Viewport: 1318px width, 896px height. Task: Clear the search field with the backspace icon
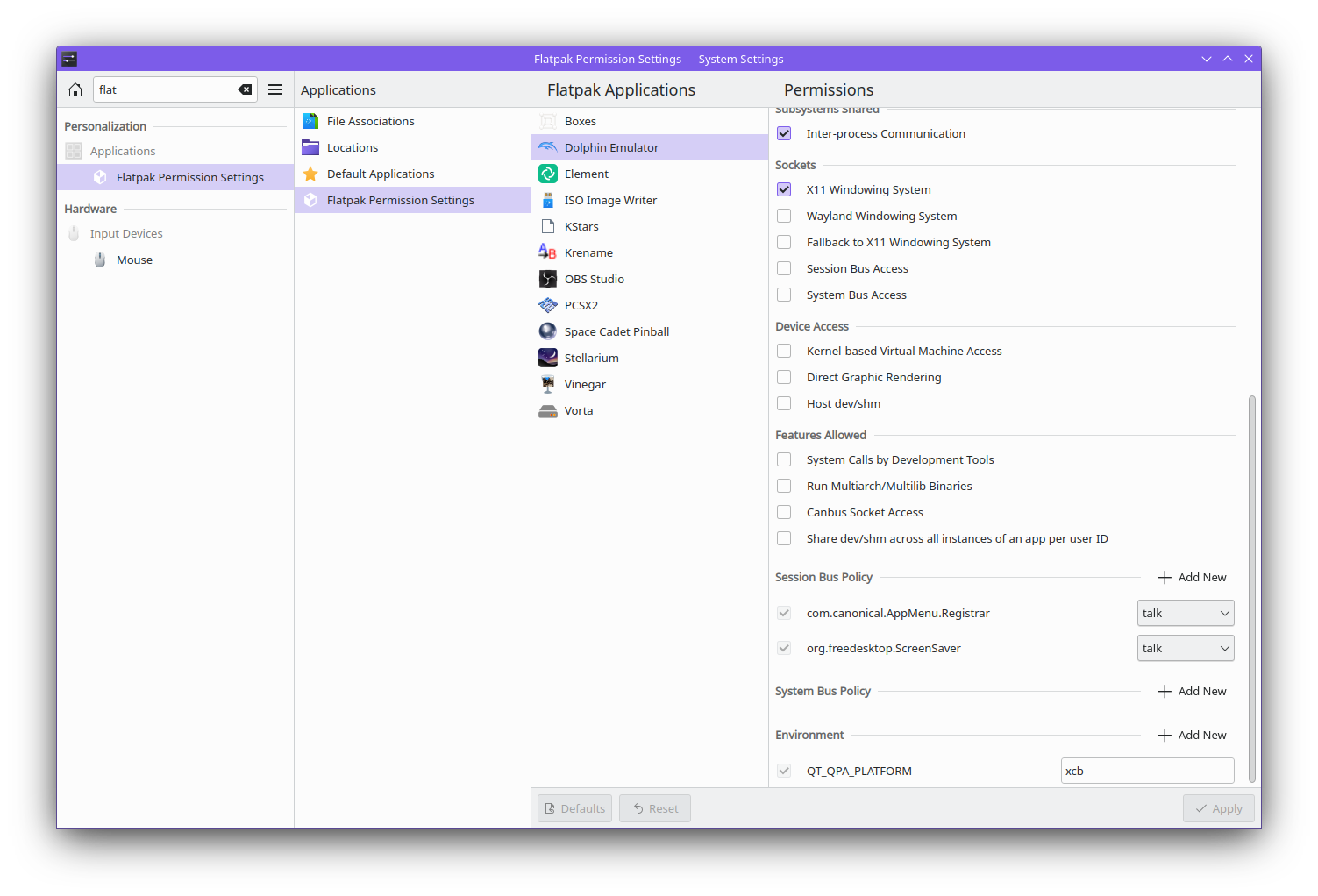click(245, 89)
